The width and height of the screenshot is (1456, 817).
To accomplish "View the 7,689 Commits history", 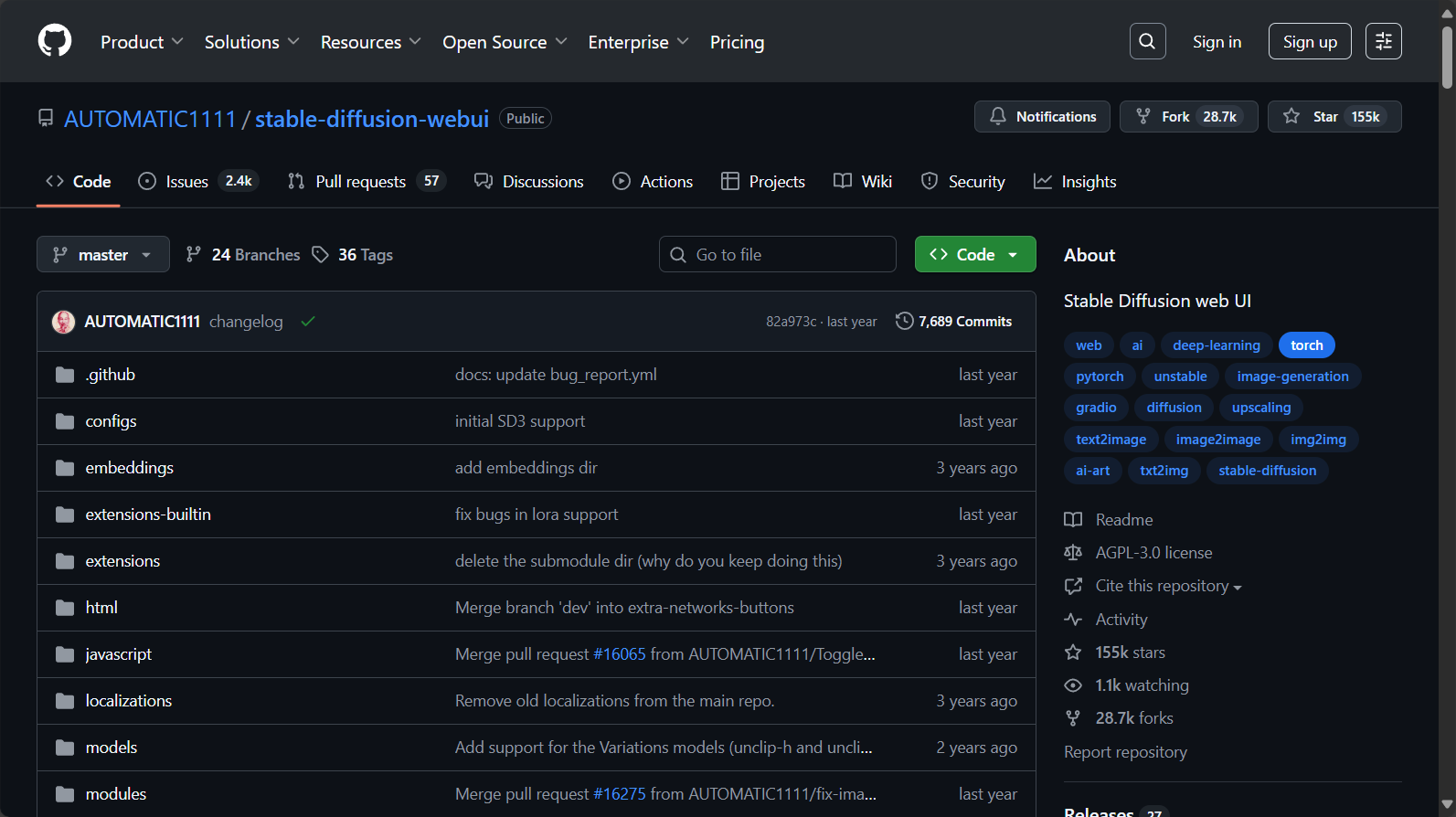I will [x=954, y=321].
